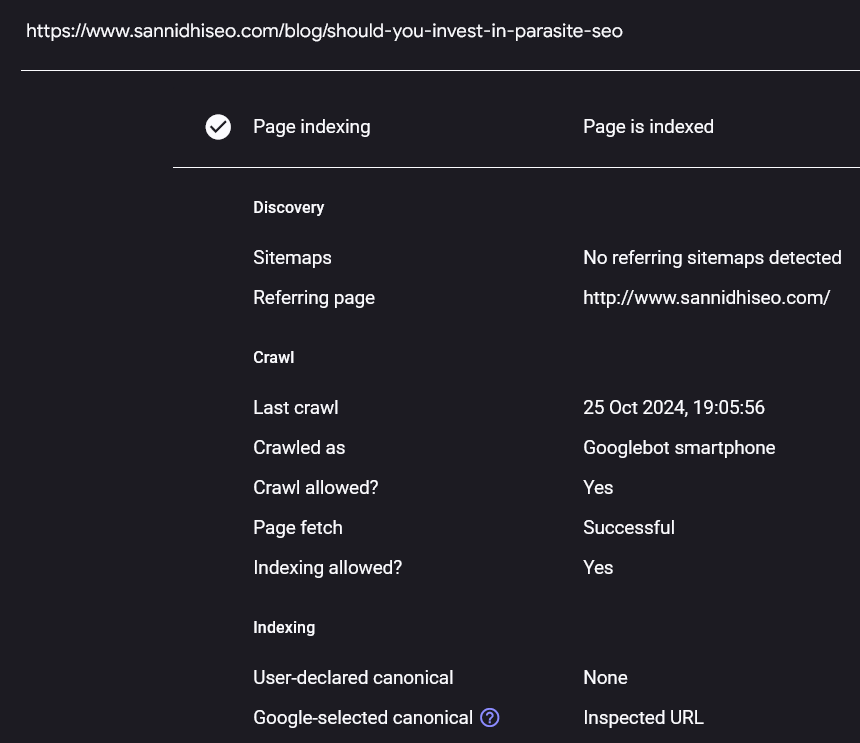Screen dimensions: 860x743
Task: Click 'No referring sitemaps detected' text
Action: 712,258
